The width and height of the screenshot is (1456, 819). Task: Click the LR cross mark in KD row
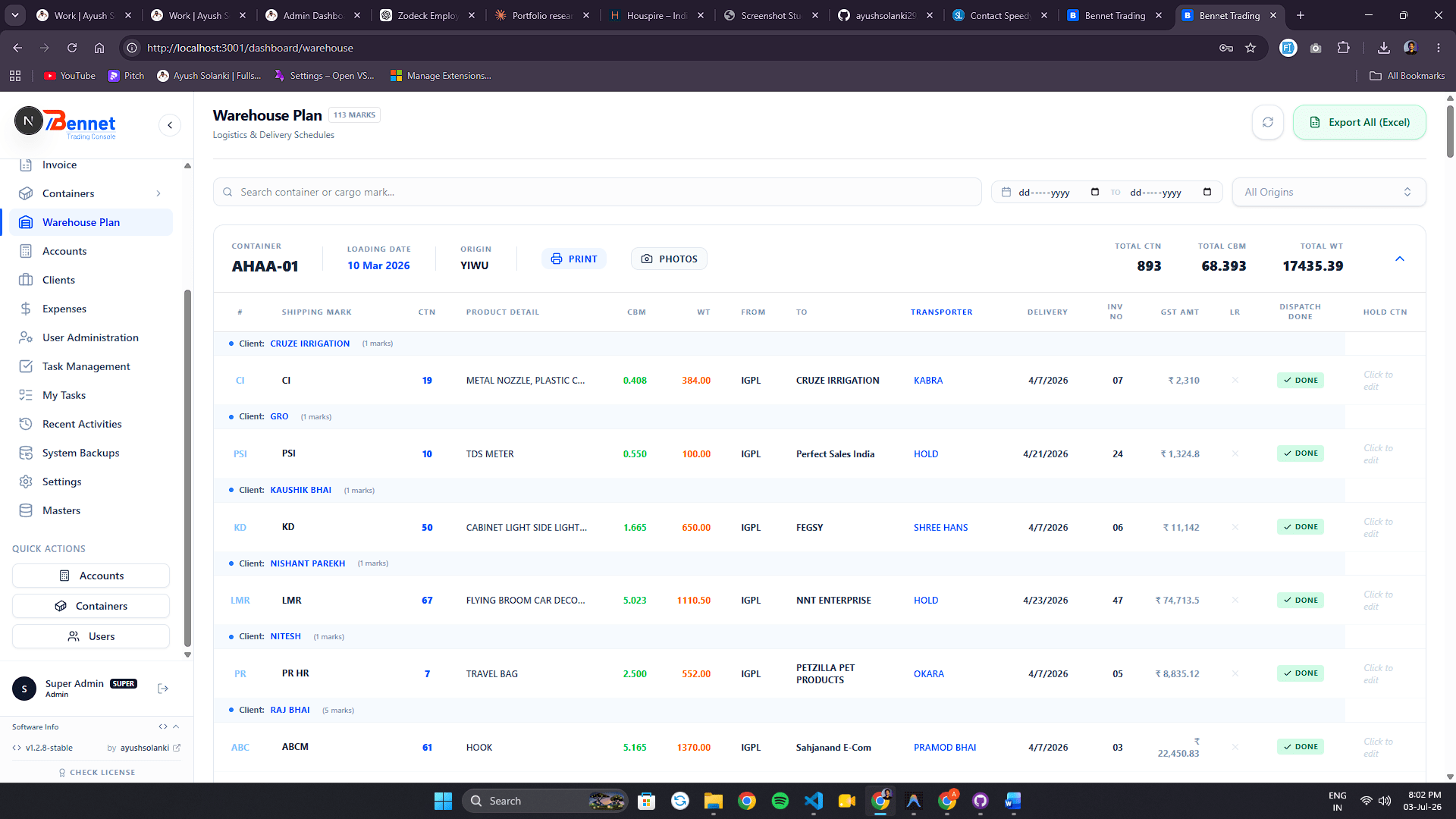(1235, 527)
